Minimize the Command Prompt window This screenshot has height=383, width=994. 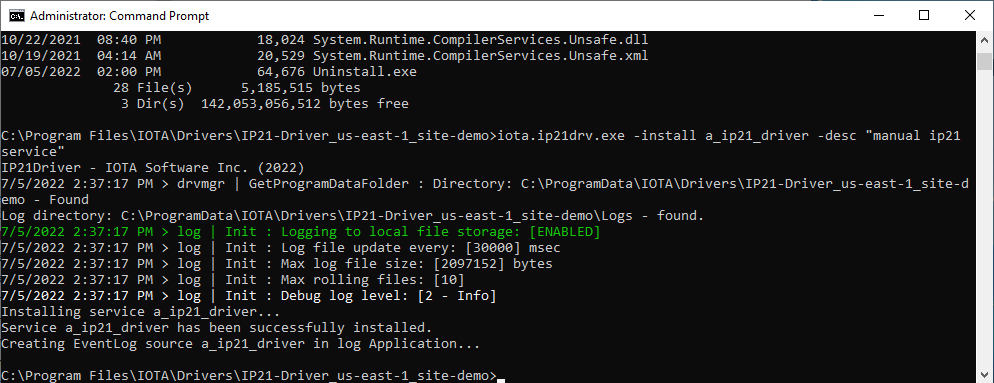tap(879, 15)
